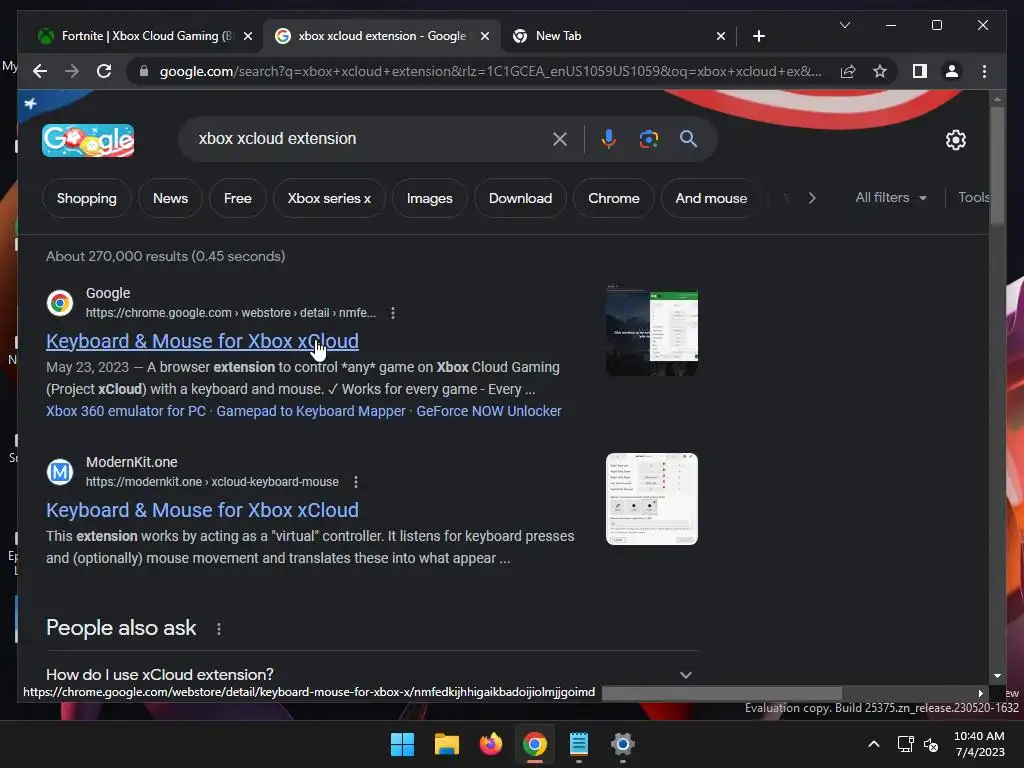Open the search Tools option
The height and width of the screenshot is (768, 1024).
pyautogui.click(x=973, y=197)
